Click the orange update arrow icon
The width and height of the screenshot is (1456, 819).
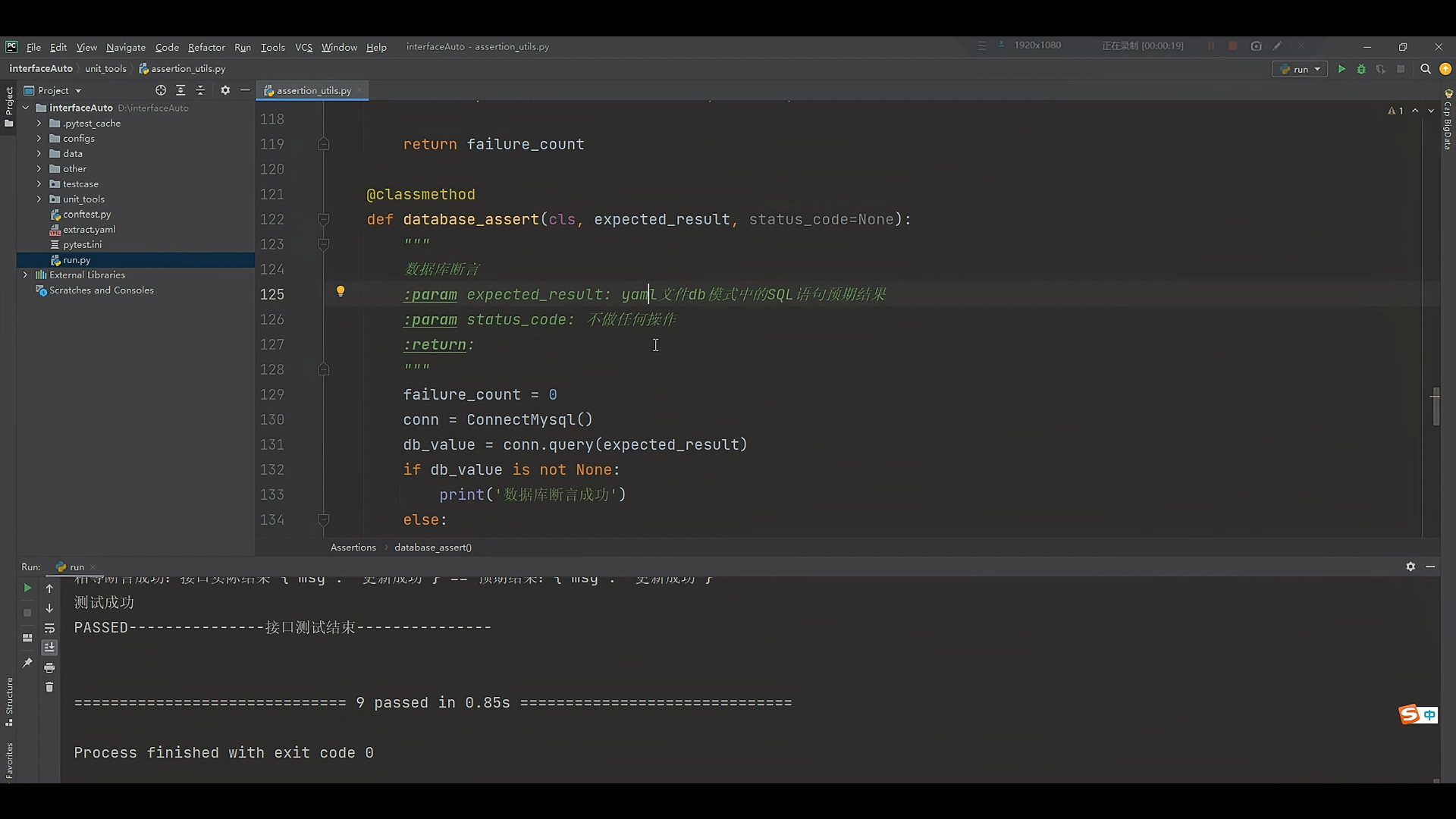(x=1445, y=69)
